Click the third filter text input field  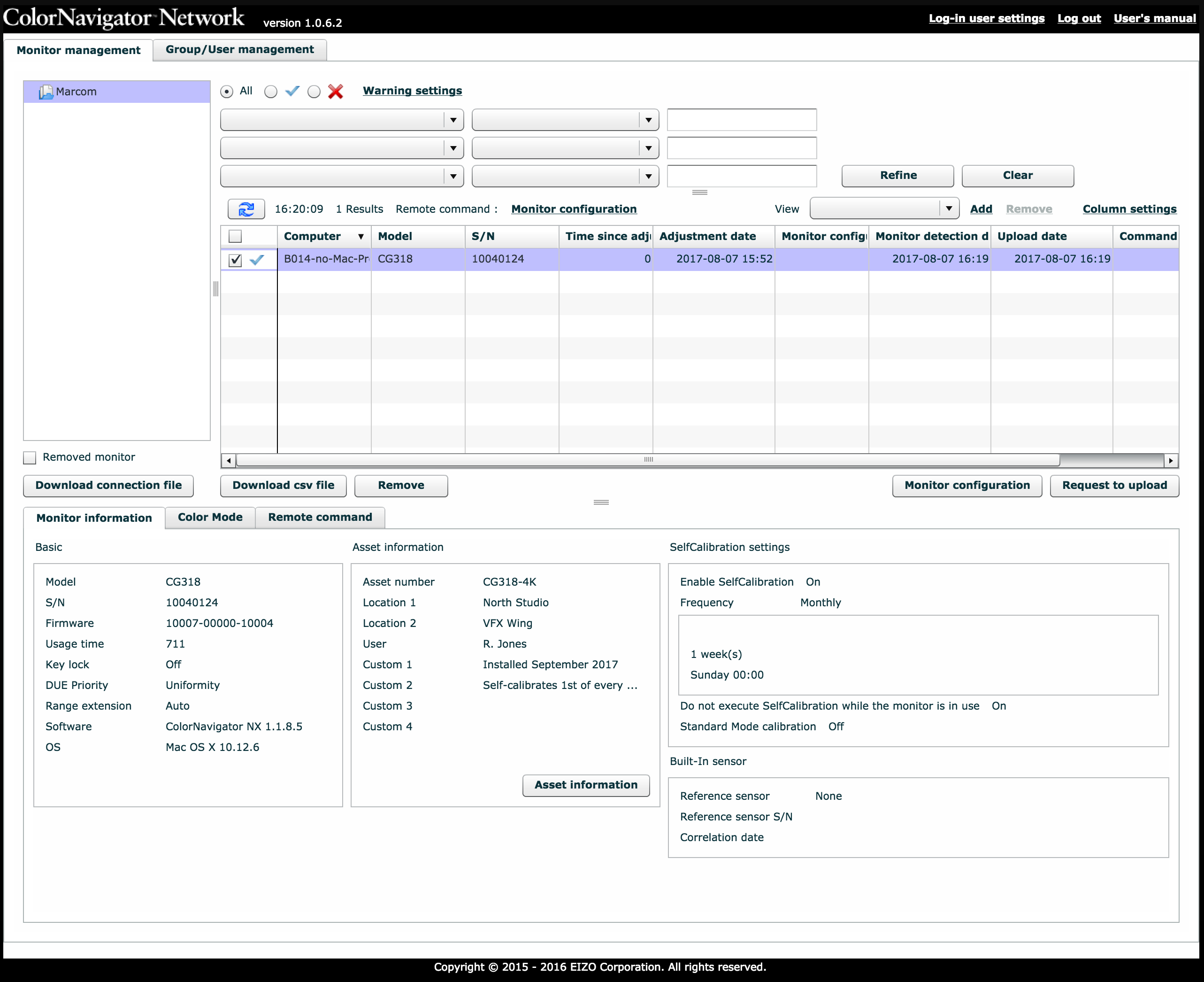(742, 176)
